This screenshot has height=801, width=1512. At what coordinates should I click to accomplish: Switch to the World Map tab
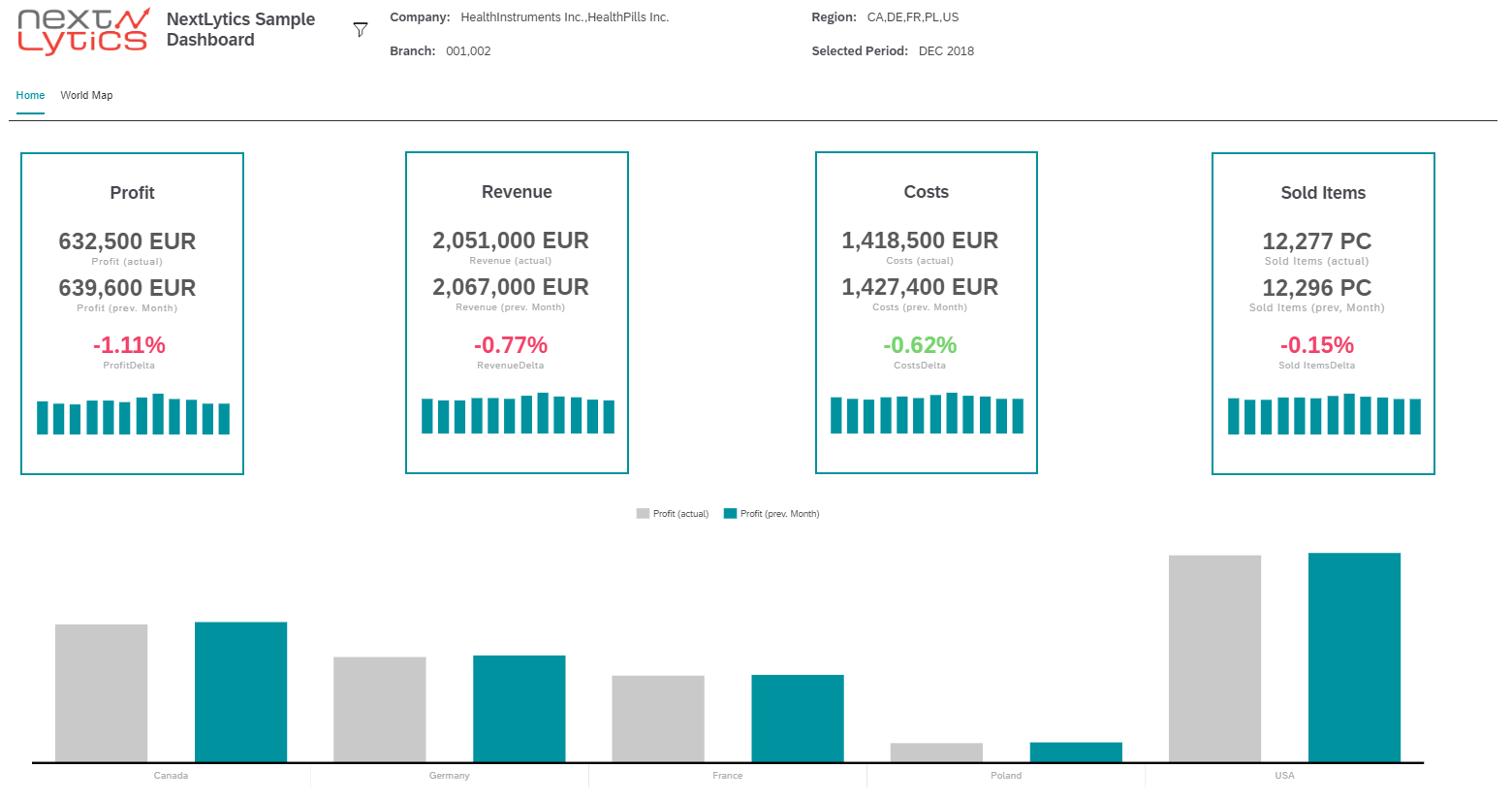pos(86,95)
